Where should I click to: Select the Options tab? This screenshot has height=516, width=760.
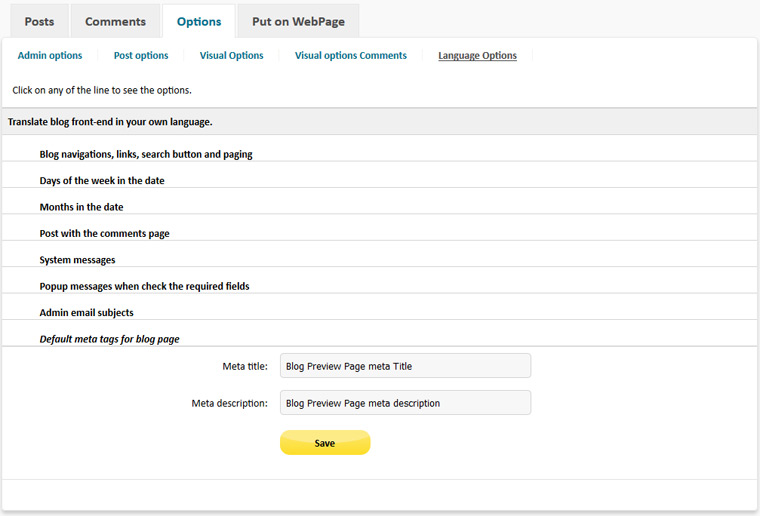(x=199, y=21)
